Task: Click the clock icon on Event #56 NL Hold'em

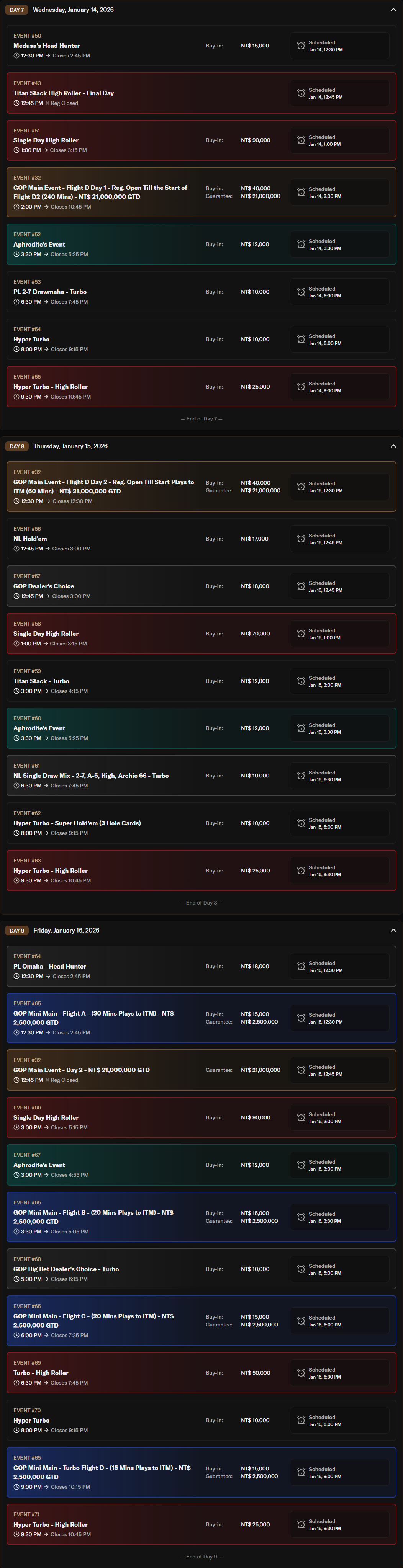Action: [x=16, y=549]
